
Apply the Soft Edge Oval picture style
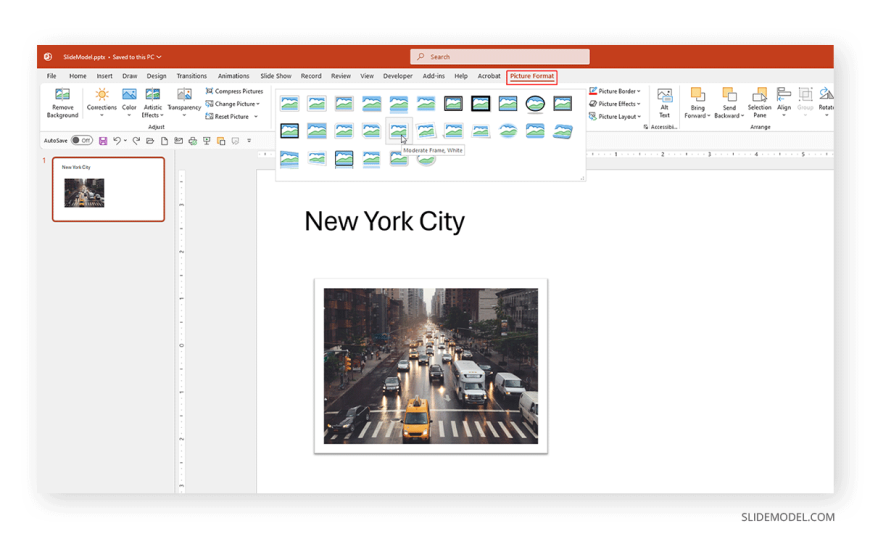(x=508, y=131)
